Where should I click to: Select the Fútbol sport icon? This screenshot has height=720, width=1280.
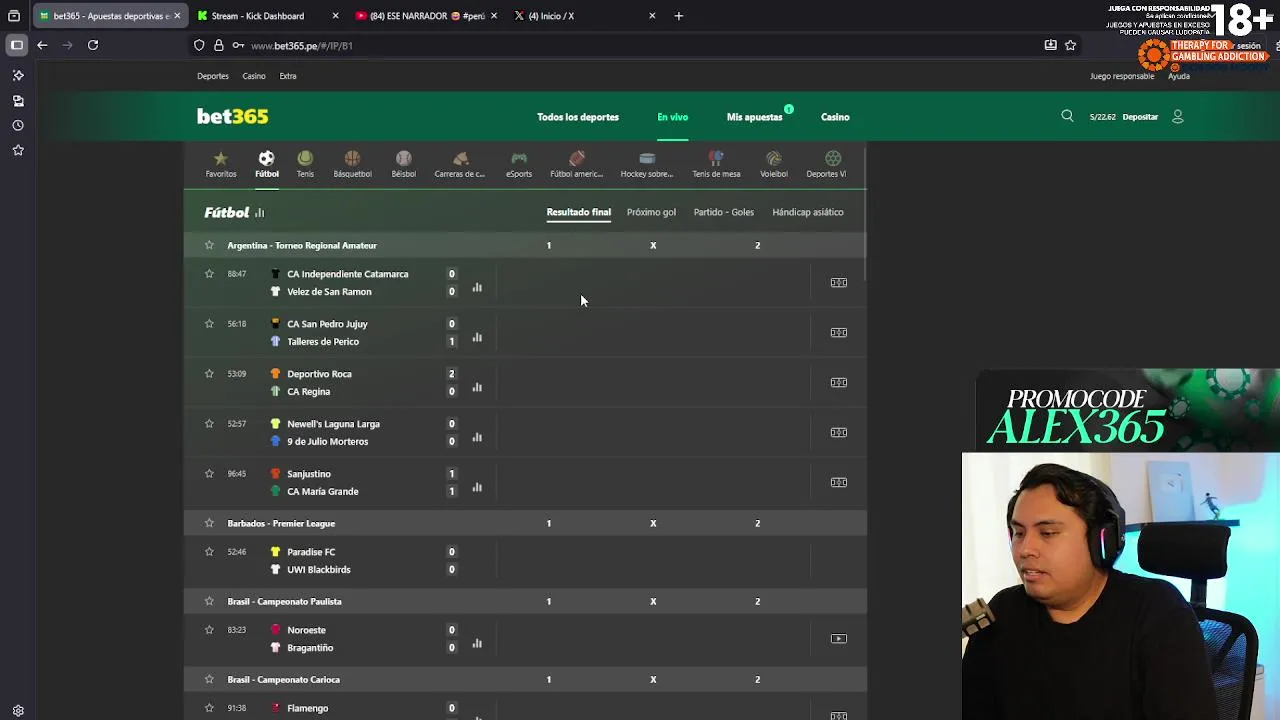tap(266, 164)
